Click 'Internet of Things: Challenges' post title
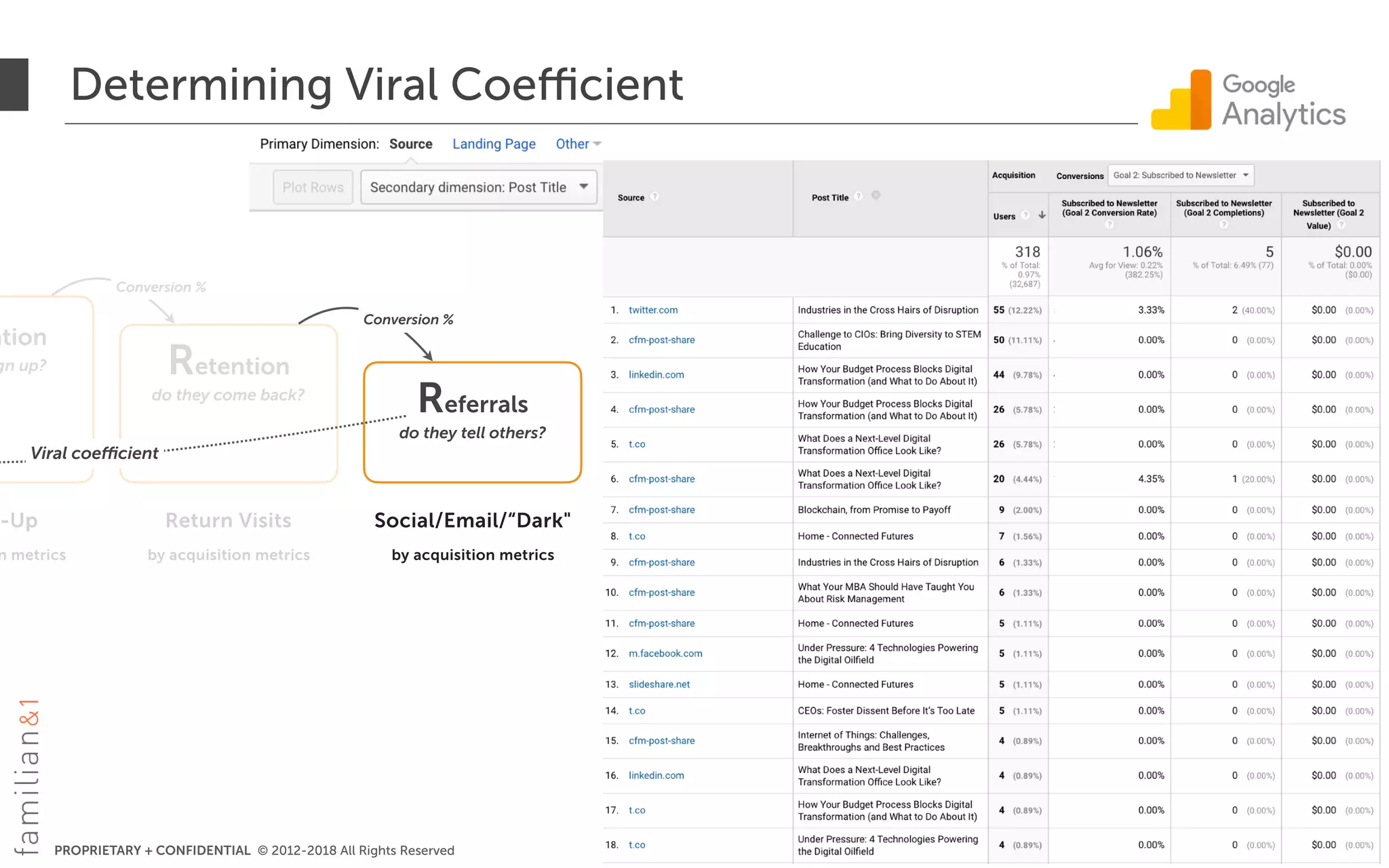The image size is (1389, 868). tap(871, 741)
